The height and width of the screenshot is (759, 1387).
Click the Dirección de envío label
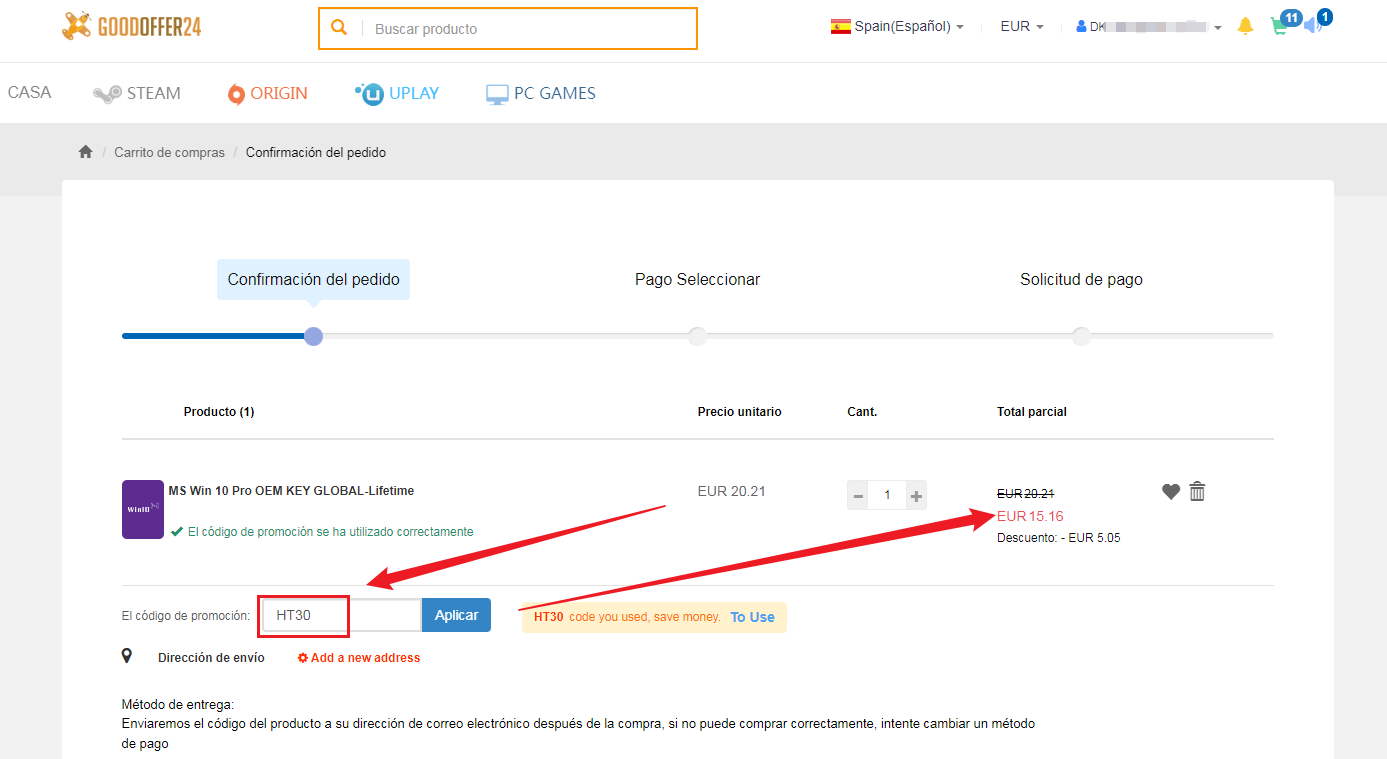(x=211, y=658)
